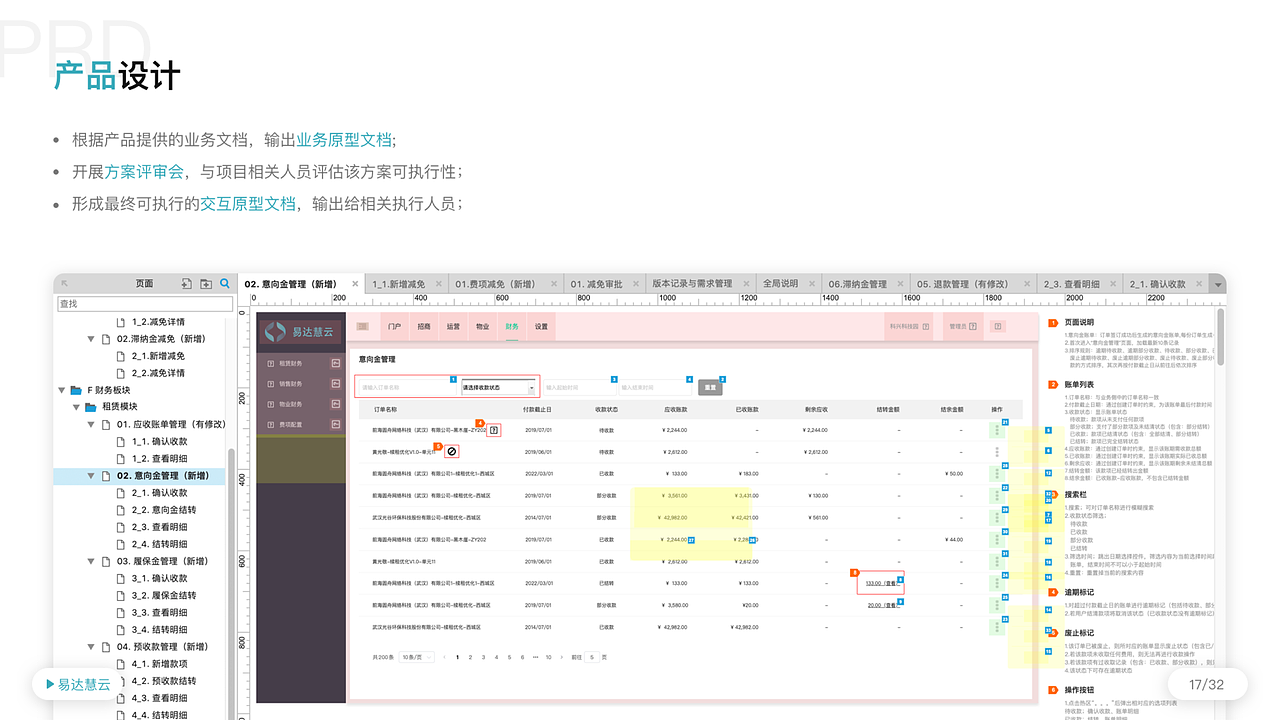Screen dimensions: 1280x720
Task: Switch to the 01. 减免审批 tab
Action: click(597, 284)
